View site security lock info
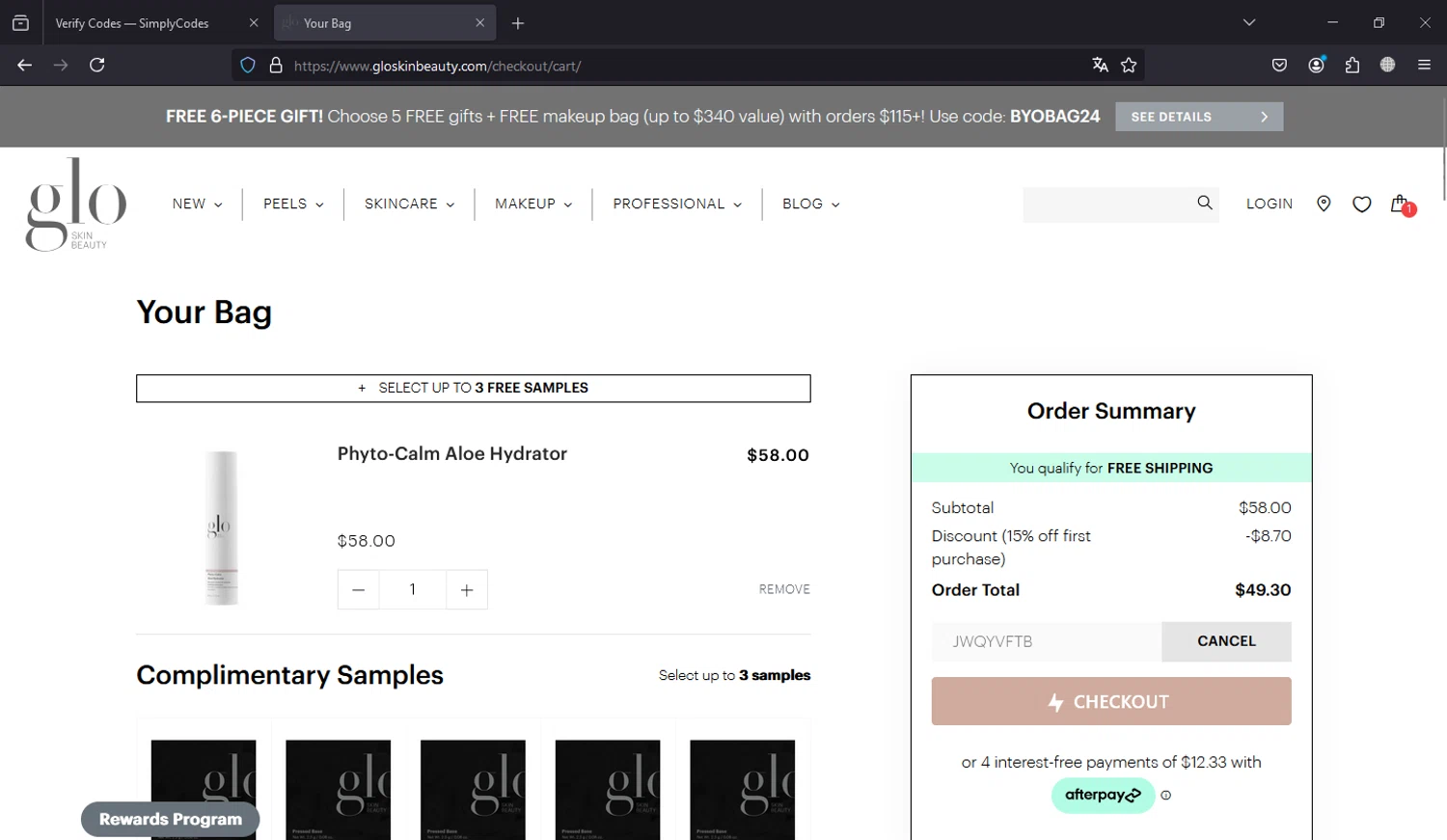The height and width of the screenshot is (840, 1447). [276, 66]
